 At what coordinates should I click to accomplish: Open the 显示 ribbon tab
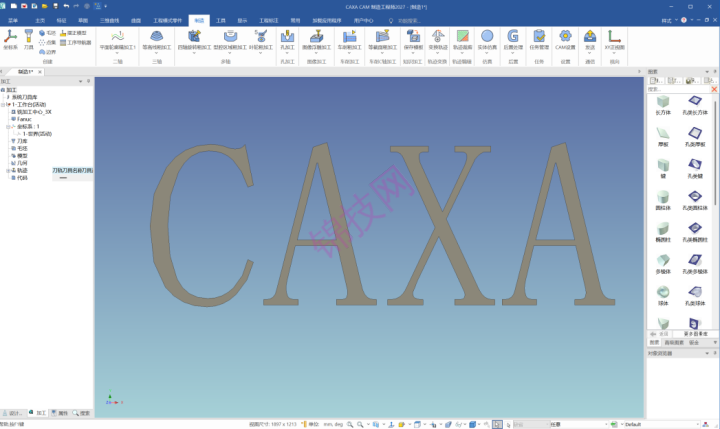(242, 21)
